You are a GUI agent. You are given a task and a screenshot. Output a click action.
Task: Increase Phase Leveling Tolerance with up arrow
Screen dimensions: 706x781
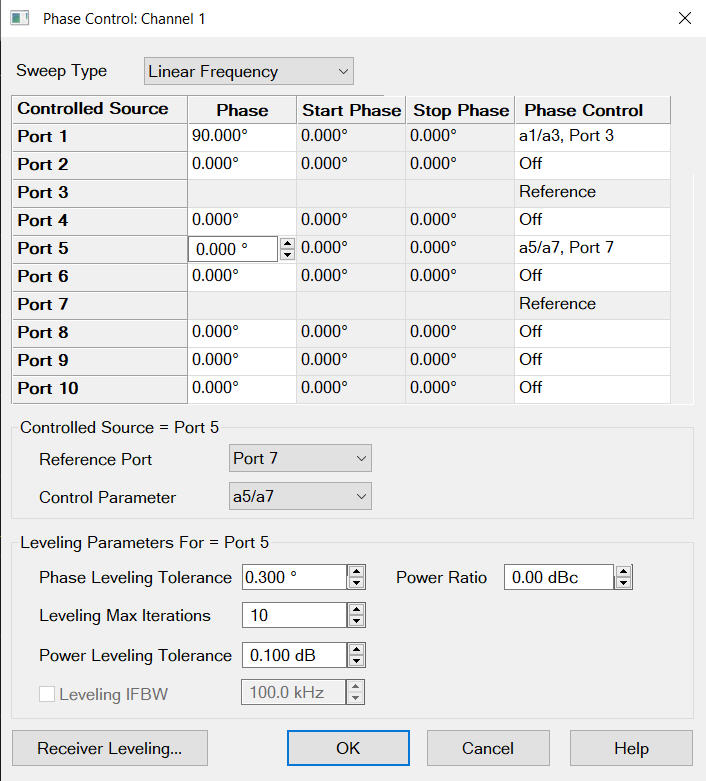[x=356, y=571]
